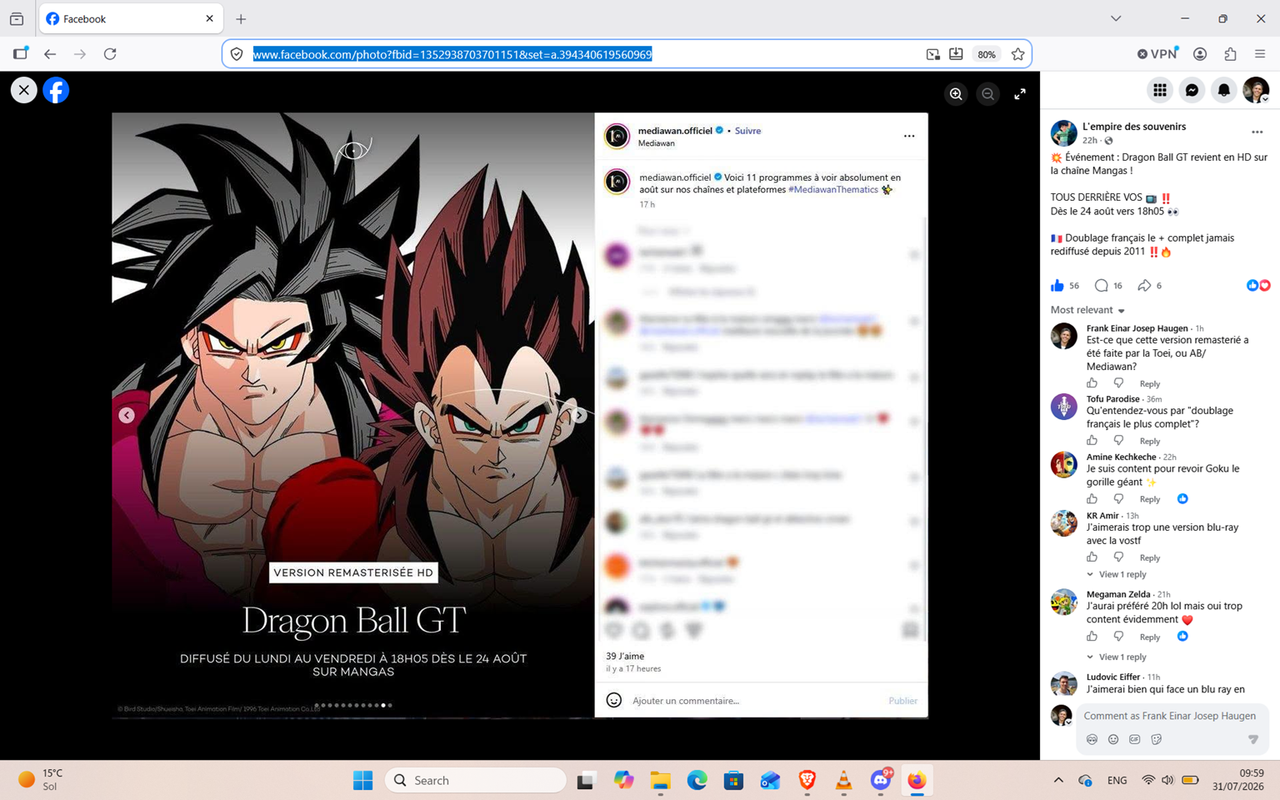Open emoji picker in comment box
Image resolution: width=1280 pixels, height=800 pixels.
pos(1113,739)
